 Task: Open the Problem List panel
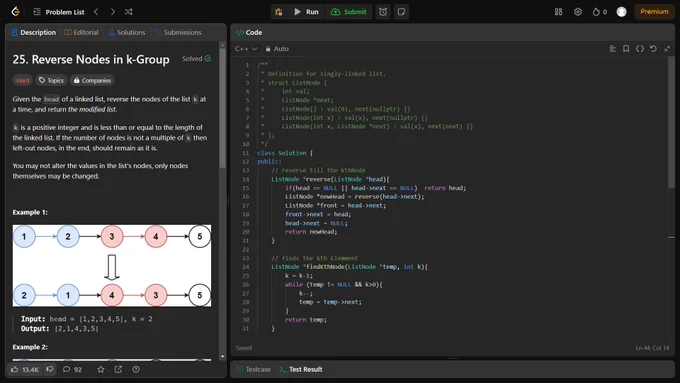tap(59, 12)
